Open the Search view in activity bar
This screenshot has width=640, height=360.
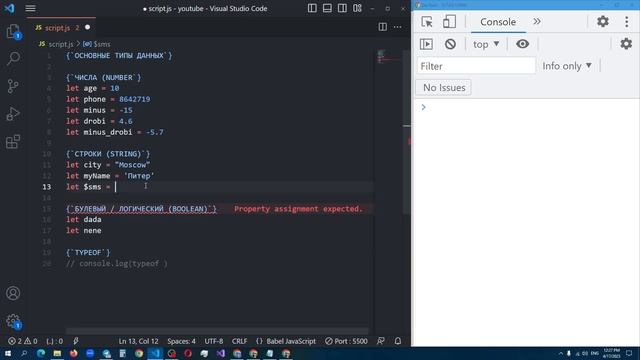click(13, 58)
